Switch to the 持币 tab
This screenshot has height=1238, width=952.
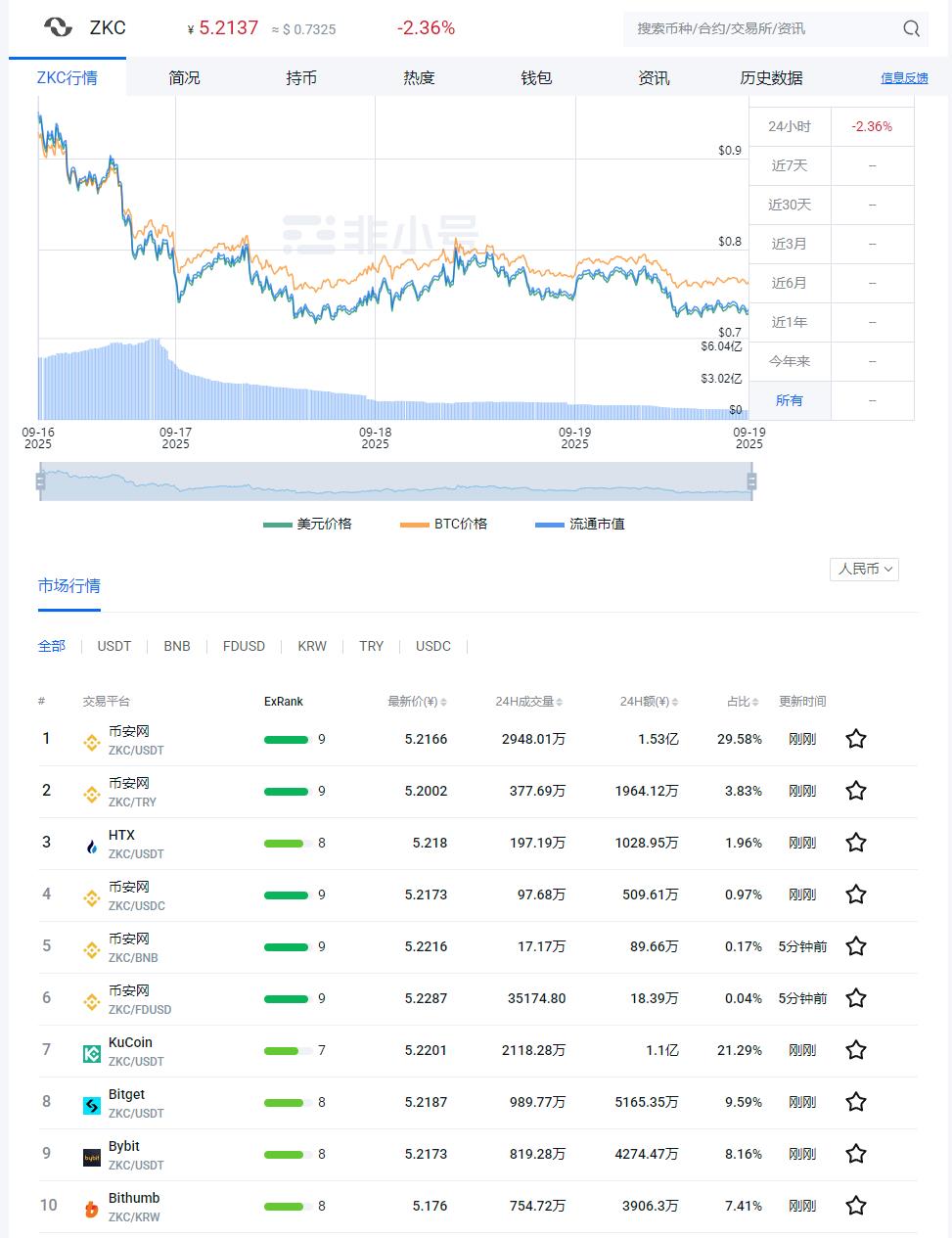click(x=301, y=77)
